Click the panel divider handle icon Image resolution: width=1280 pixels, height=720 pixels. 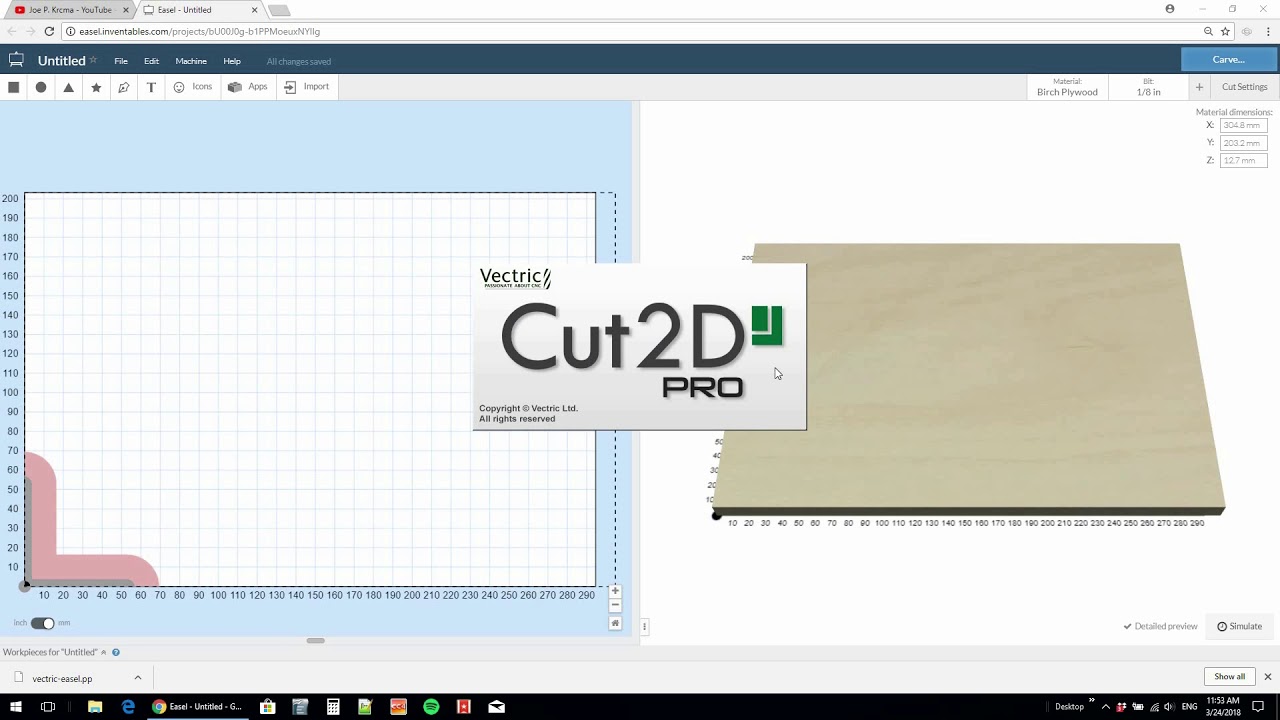[644, 627]
